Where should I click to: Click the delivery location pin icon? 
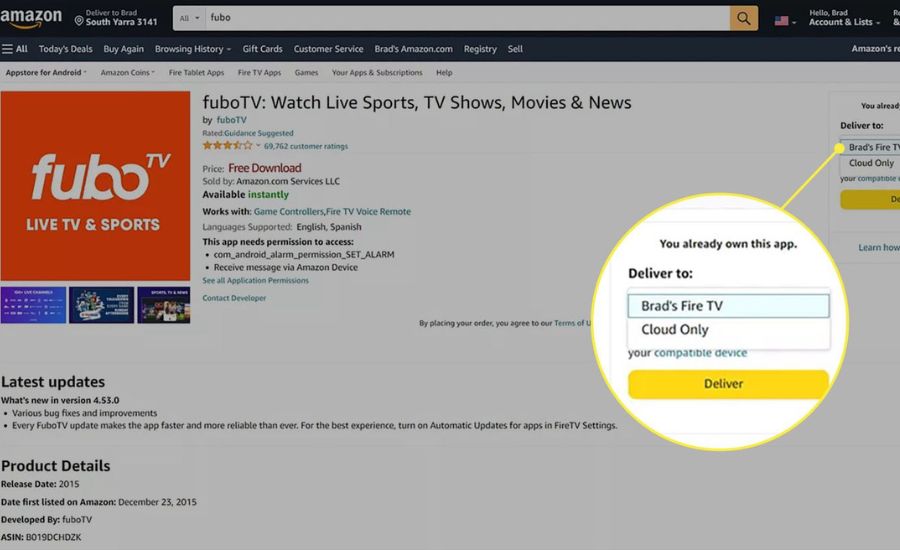point(79,21)
